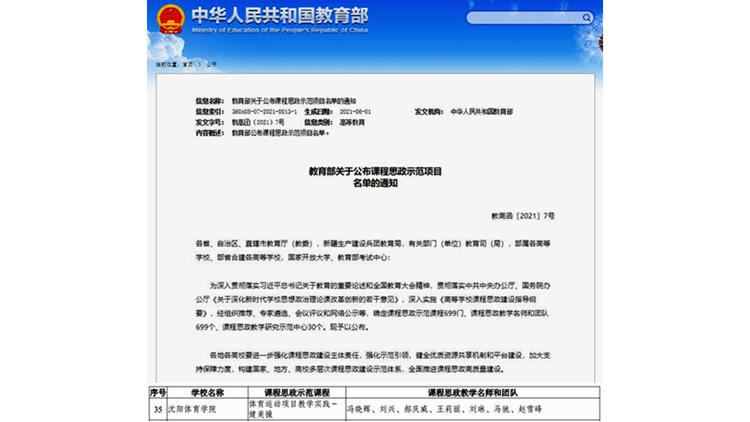Click table header 课程思政示范课程
The height and width of the screenshot is (422, 750).
click(x=297, y=393)
